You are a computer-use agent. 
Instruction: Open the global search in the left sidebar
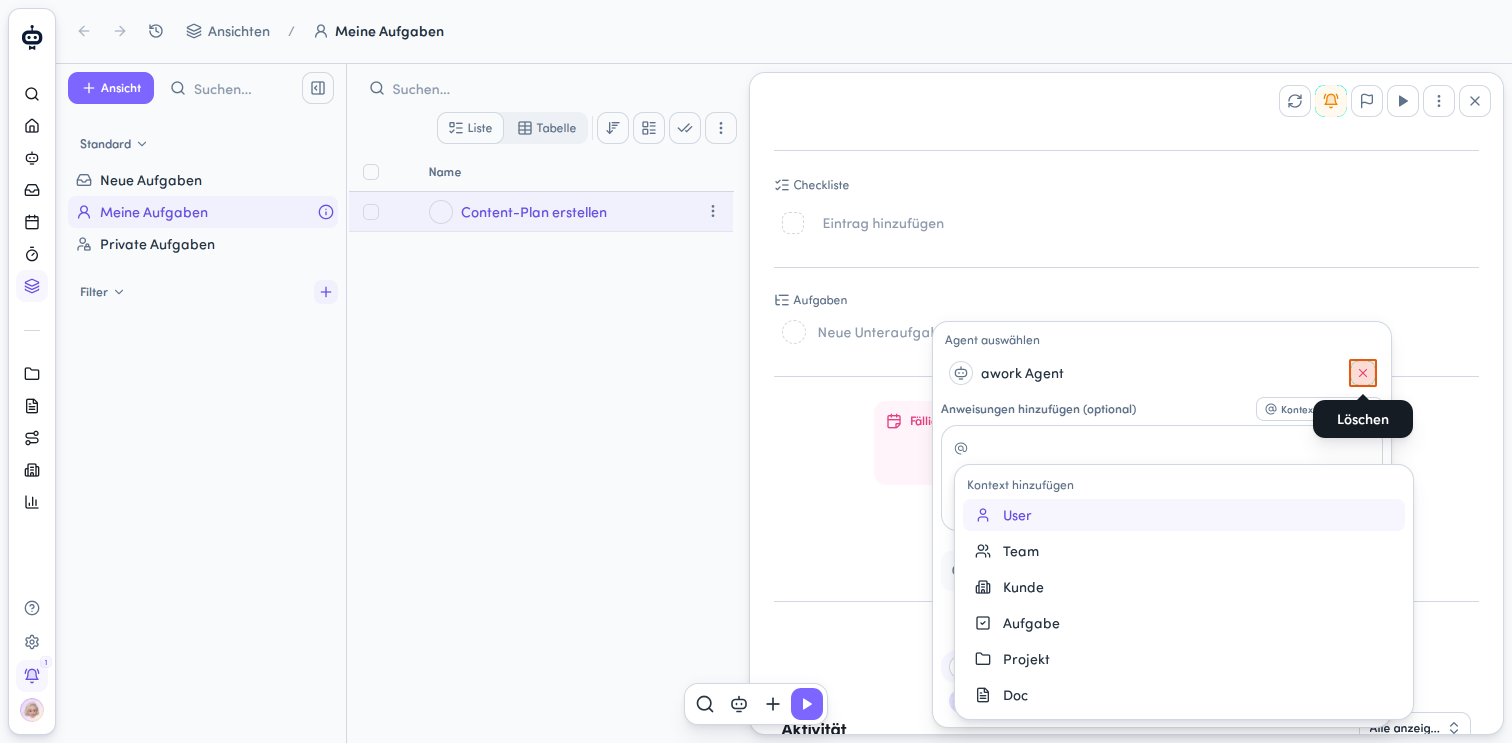[x=32, y=94]
